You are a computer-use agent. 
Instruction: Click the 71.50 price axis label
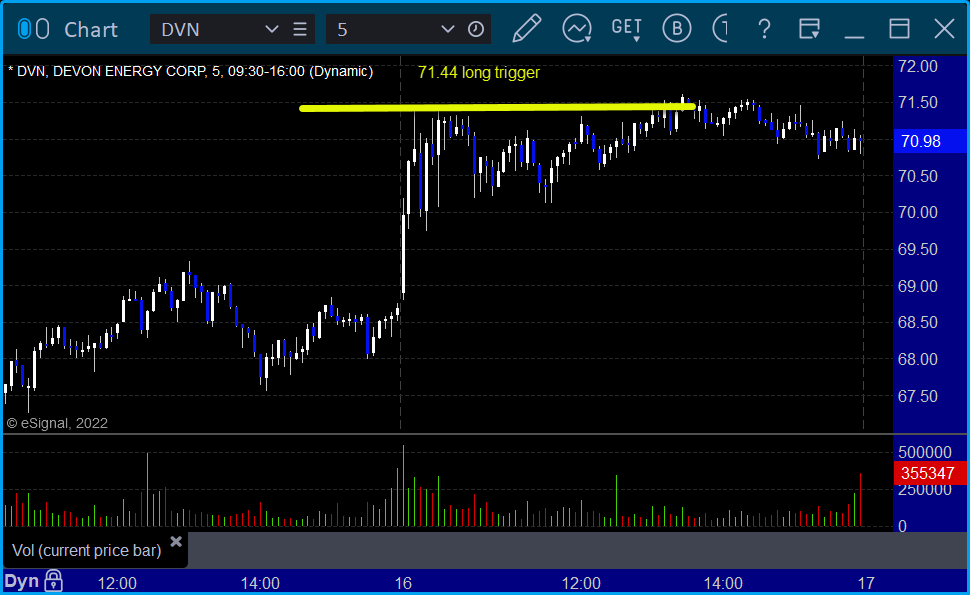(917, 103)
